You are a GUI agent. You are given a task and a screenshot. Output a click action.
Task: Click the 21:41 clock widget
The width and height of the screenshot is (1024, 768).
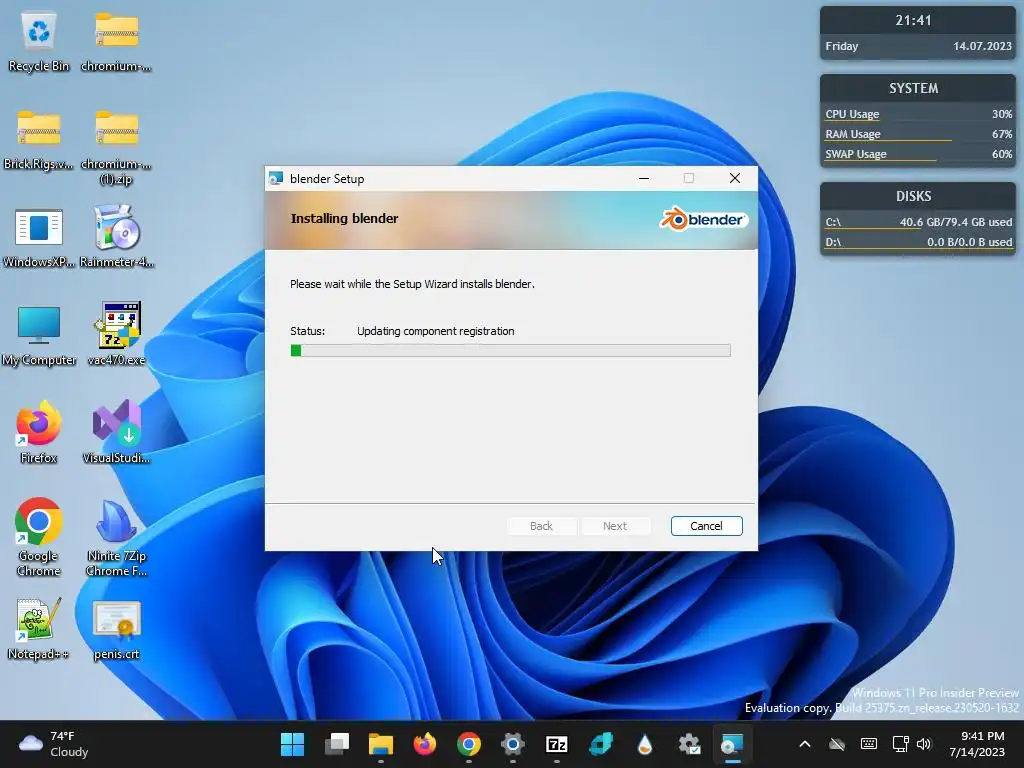pos(913,20)
